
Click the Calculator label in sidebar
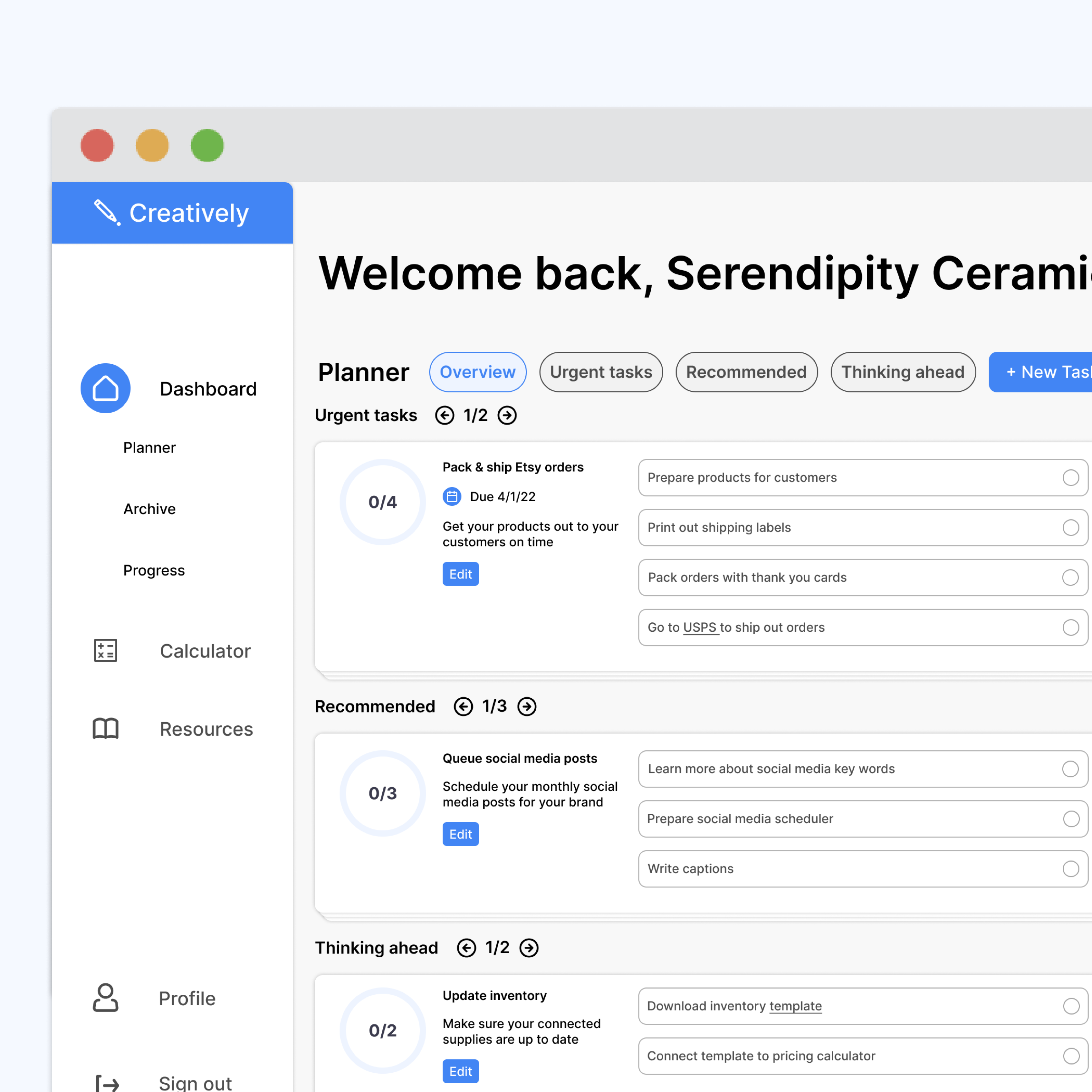coord(205,651)
